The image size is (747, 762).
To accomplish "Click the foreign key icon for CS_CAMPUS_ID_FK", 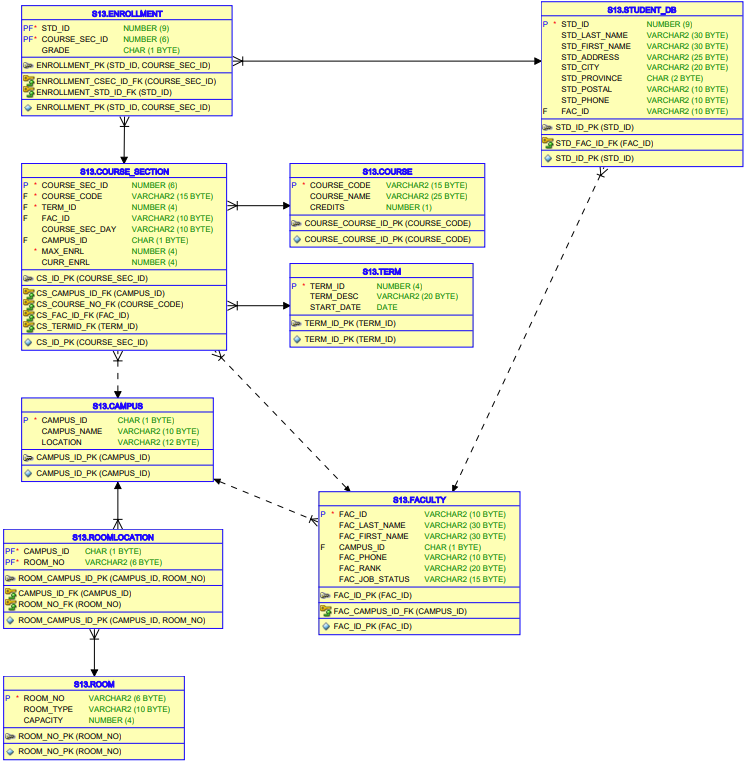I will (29, 293).
